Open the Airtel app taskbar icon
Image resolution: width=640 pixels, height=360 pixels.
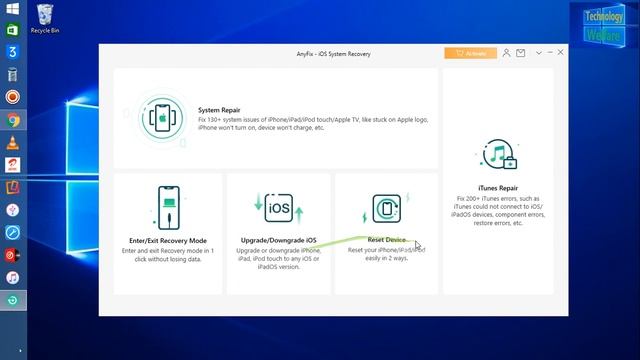13,165
